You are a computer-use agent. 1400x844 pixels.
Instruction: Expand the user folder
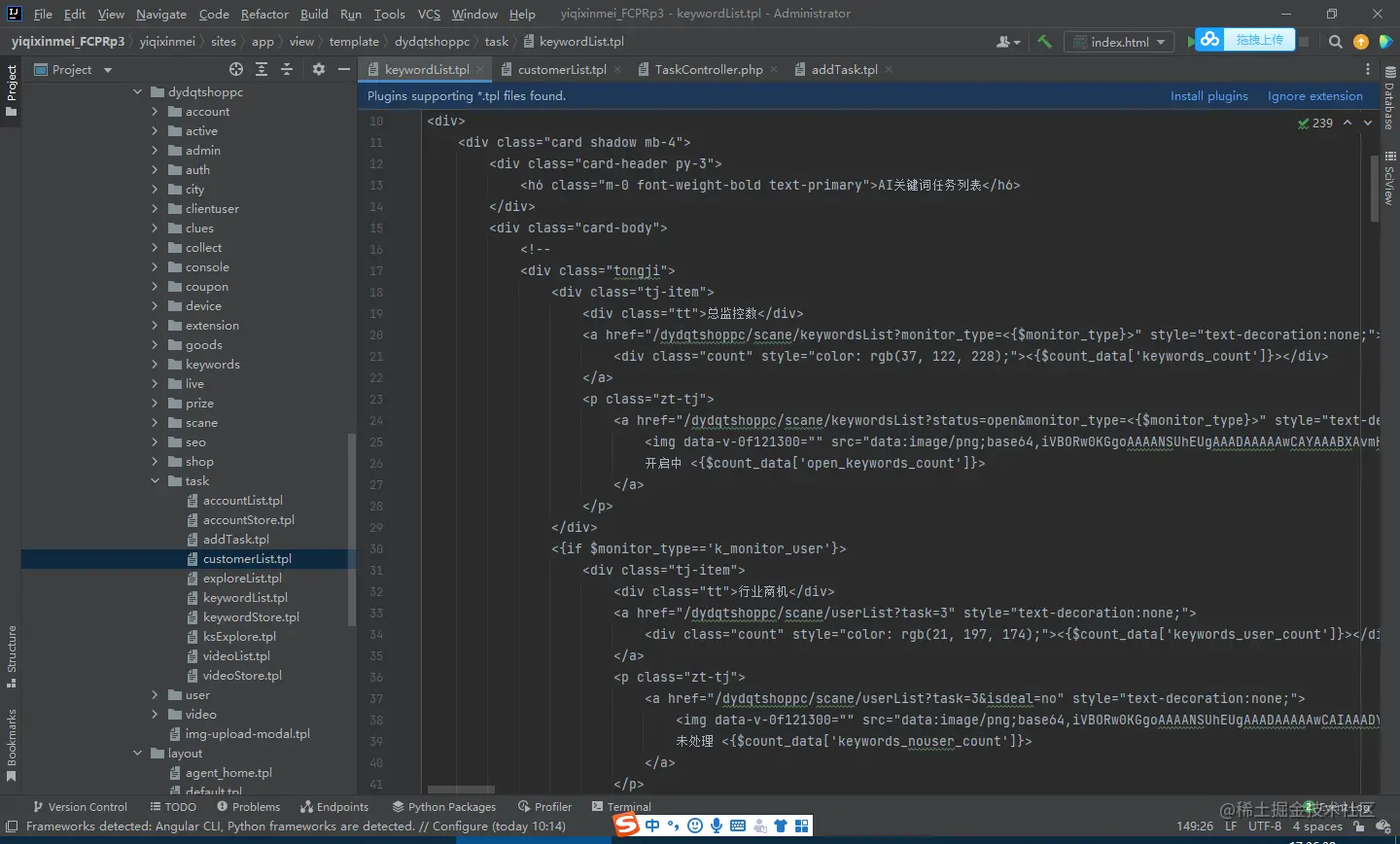[155, 695]
